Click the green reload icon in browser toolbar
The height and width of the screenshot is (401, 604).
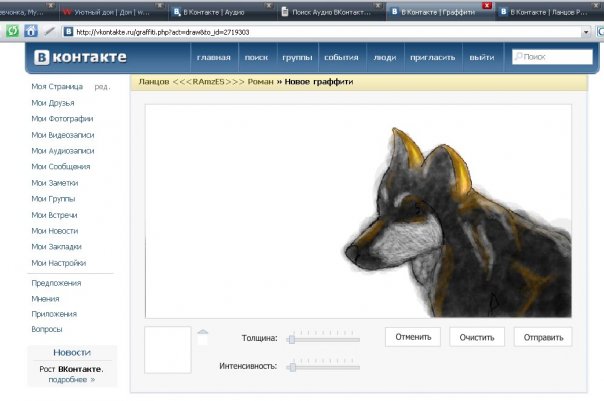(x=13, y=31)
